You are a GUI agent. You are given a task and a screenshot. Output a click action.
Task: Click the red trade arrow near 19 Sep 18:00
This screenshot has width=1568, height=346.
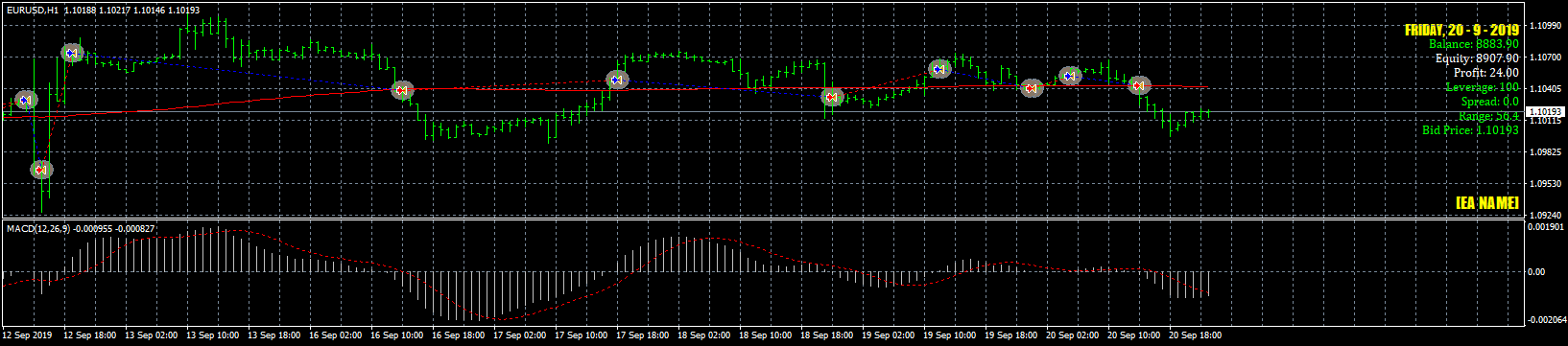click(1032, 88)
